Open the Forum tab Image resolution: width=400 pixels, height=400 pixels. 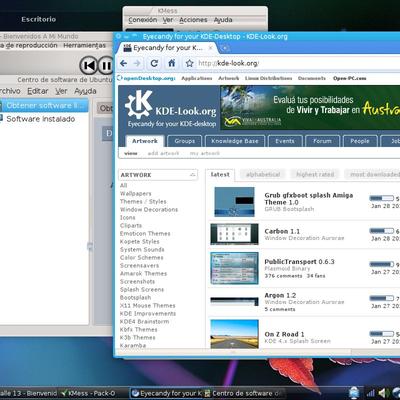[x=322, y=141]
